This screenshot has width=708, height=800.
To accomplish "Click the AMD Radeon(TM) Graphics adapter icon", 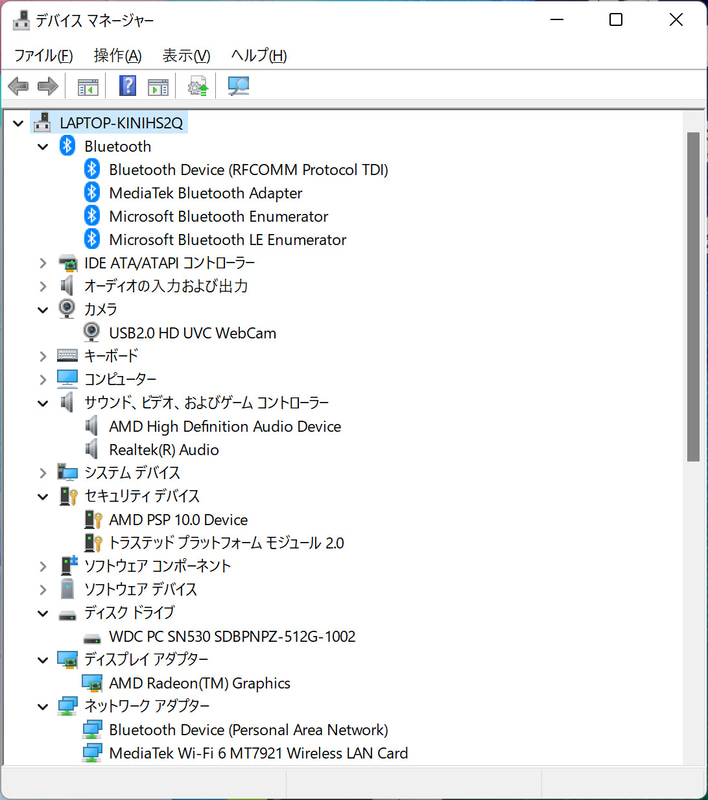I will [92, 683].
